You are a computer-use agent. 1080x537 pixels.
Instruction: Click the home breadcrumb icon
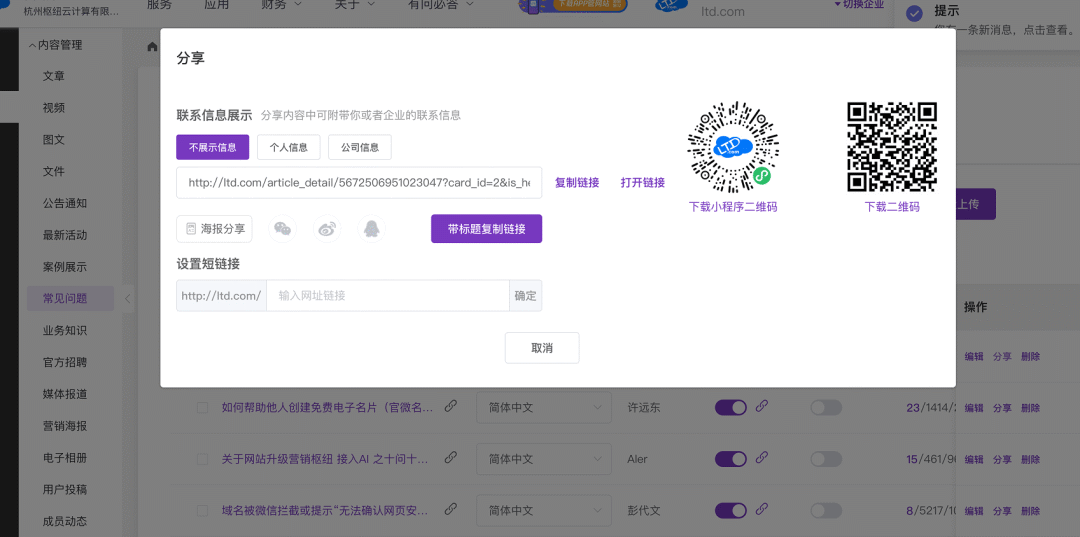click(x=152, y=47)
